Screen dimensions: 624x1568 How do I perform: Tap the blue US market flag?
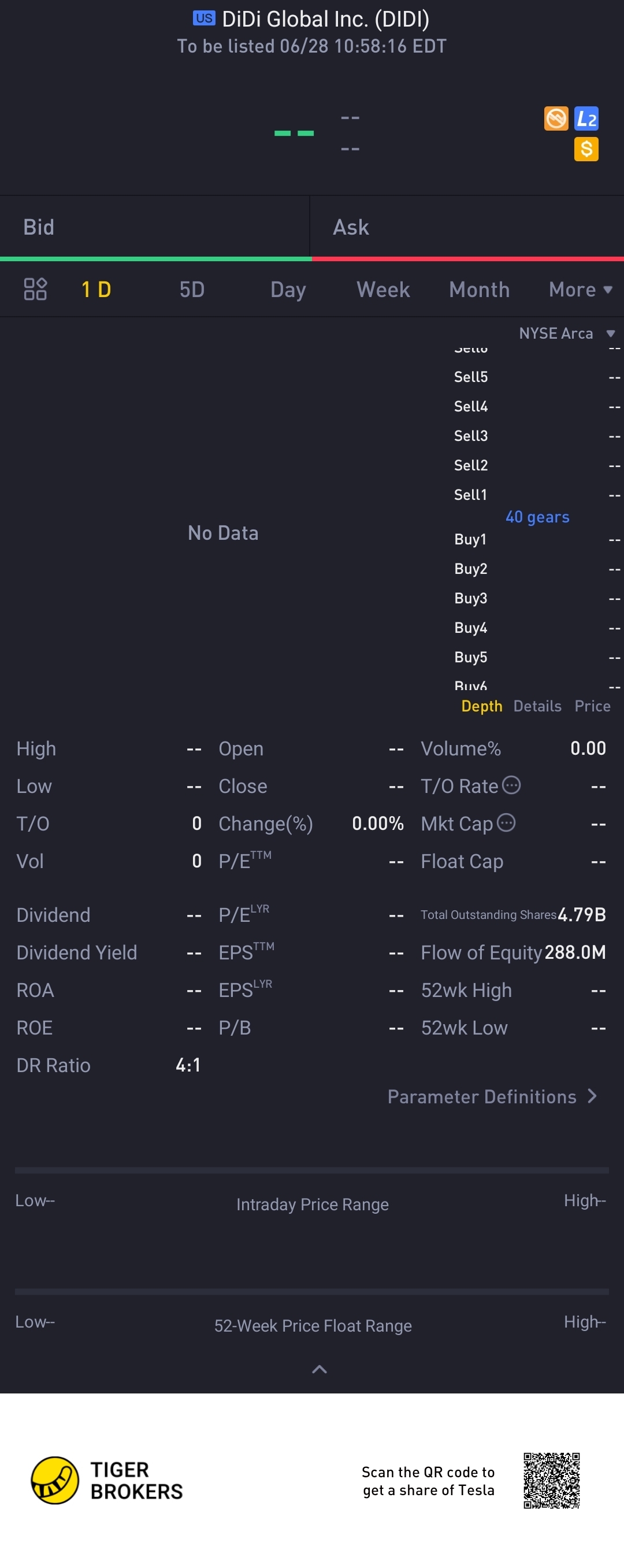coord(204,18)
